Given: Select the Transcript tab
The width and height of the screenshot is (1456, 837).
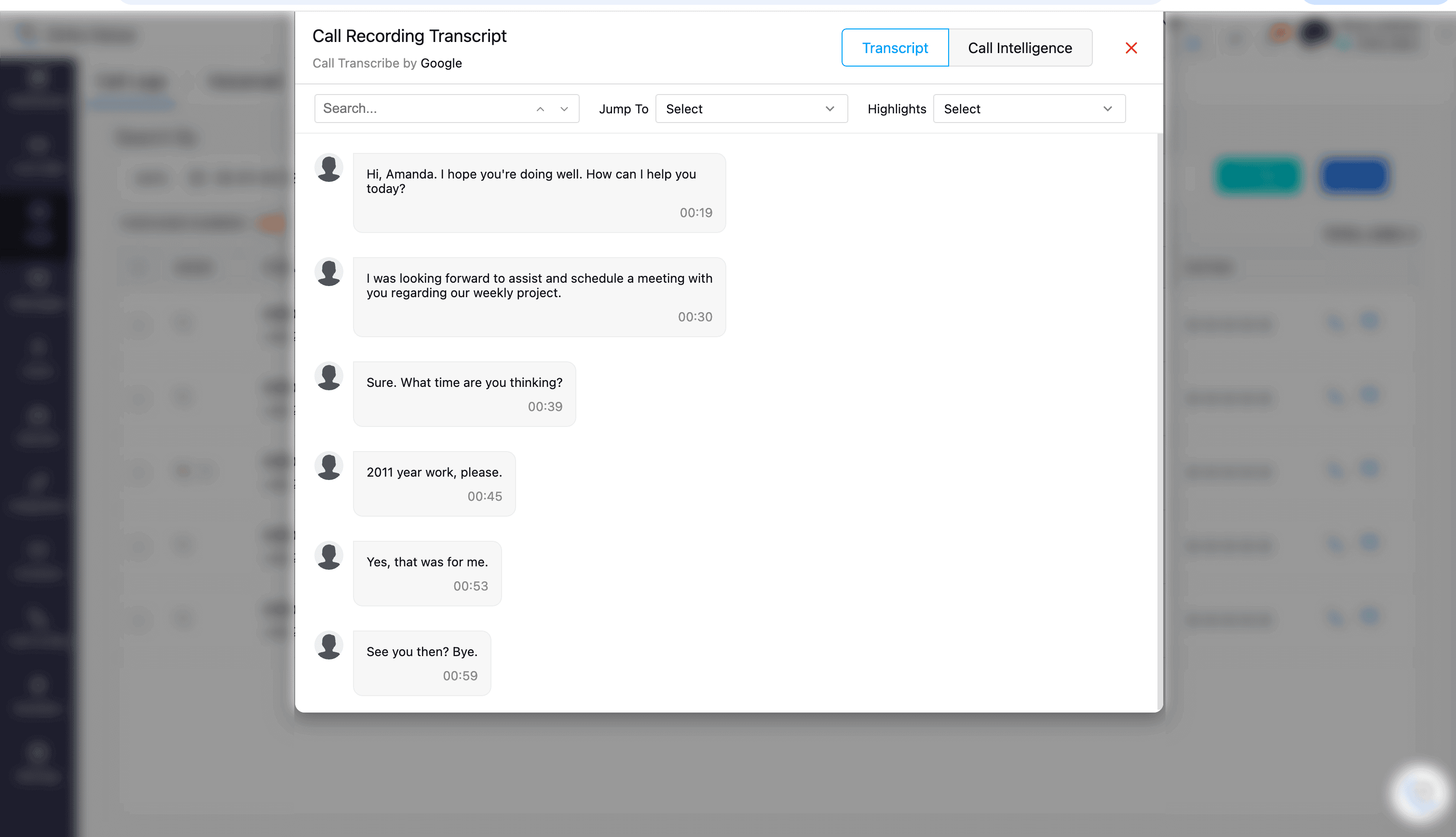Looking at the screenshot, I should (895, 48).
